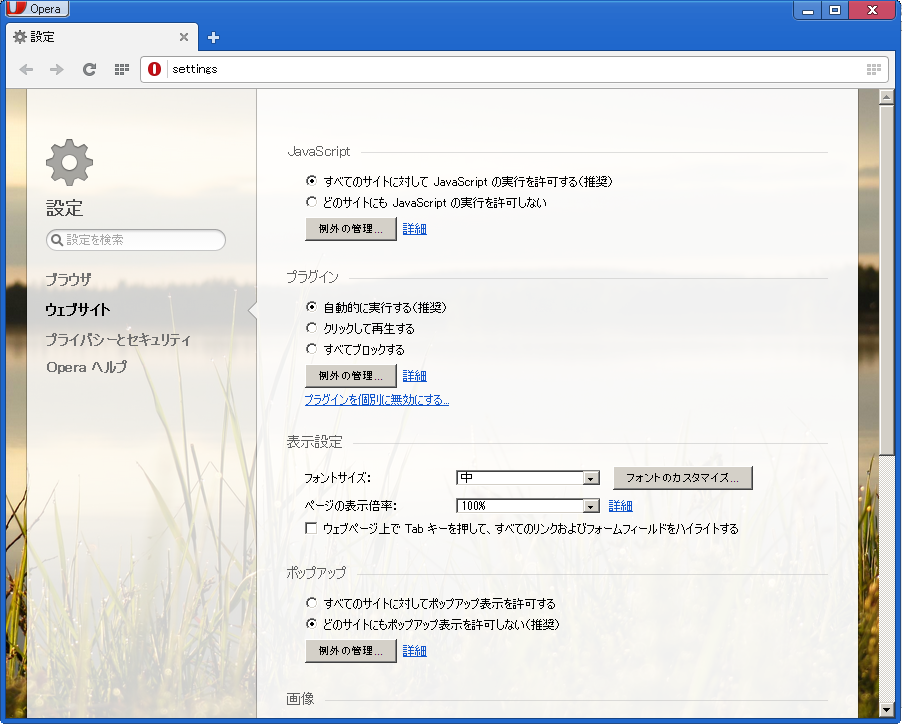Viewport: 902px width, 724px height.
Task: Click 例外の管理 button under ポップアップ
Action: pyautogui.click(x=350, y=650)
